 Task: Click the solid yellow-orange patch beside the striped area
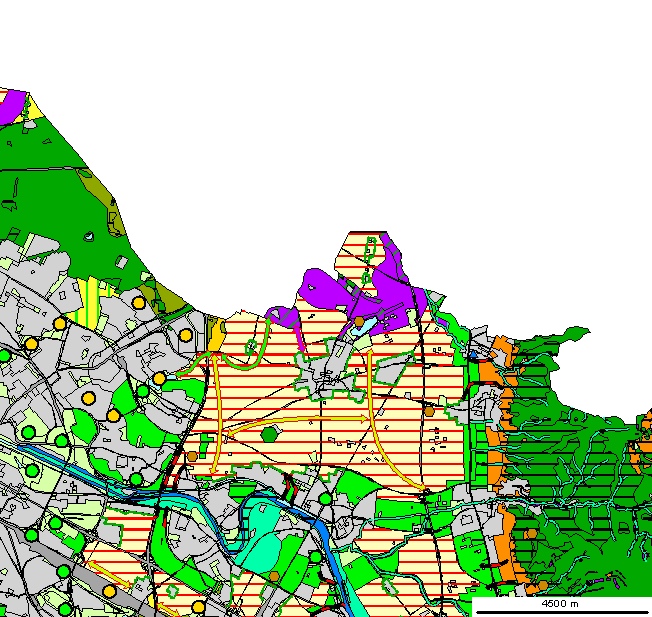tap(216, 336)
